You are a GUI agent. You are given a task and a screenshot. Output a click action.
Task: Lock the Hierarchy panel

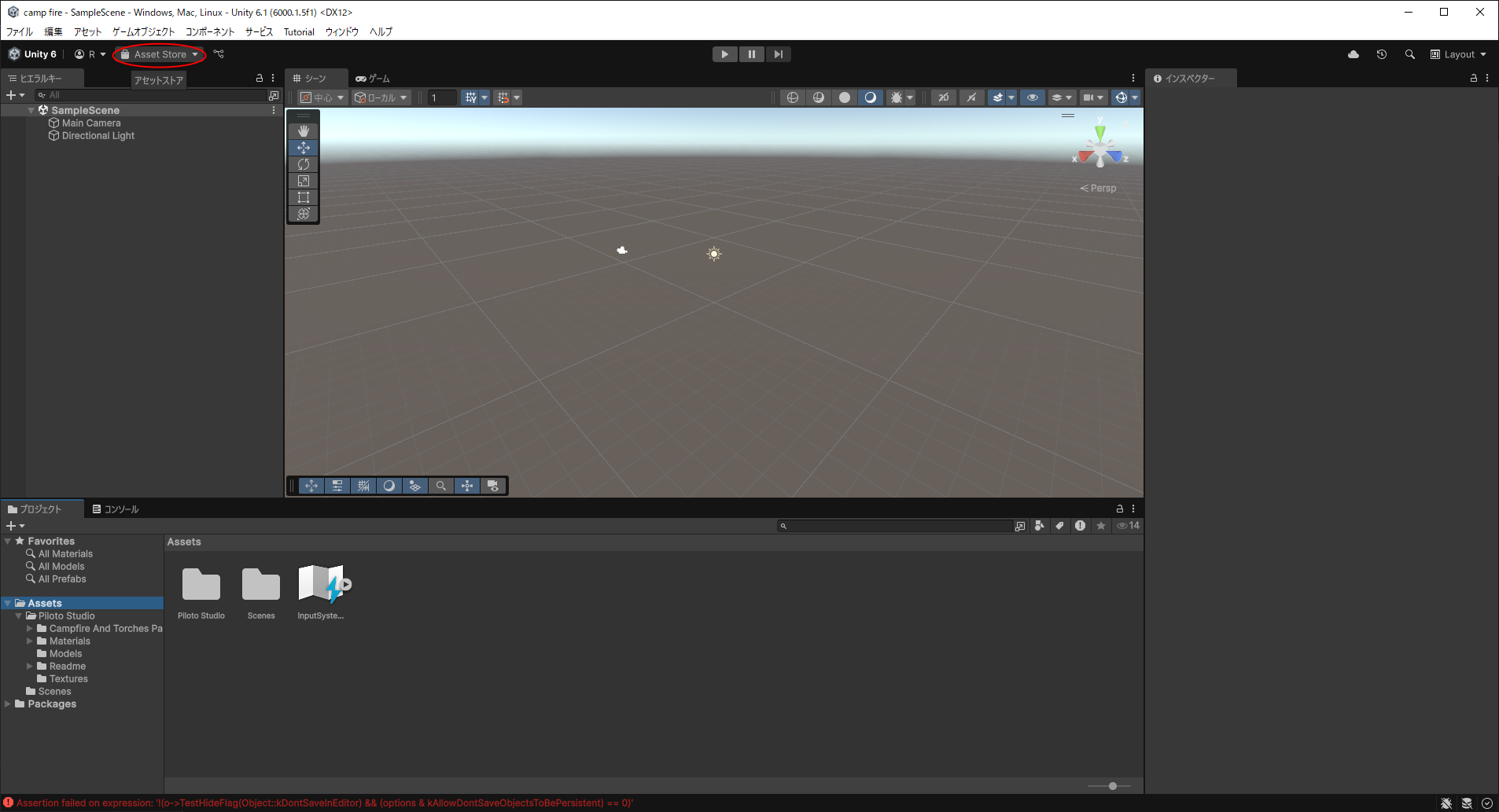click(260, 79)
